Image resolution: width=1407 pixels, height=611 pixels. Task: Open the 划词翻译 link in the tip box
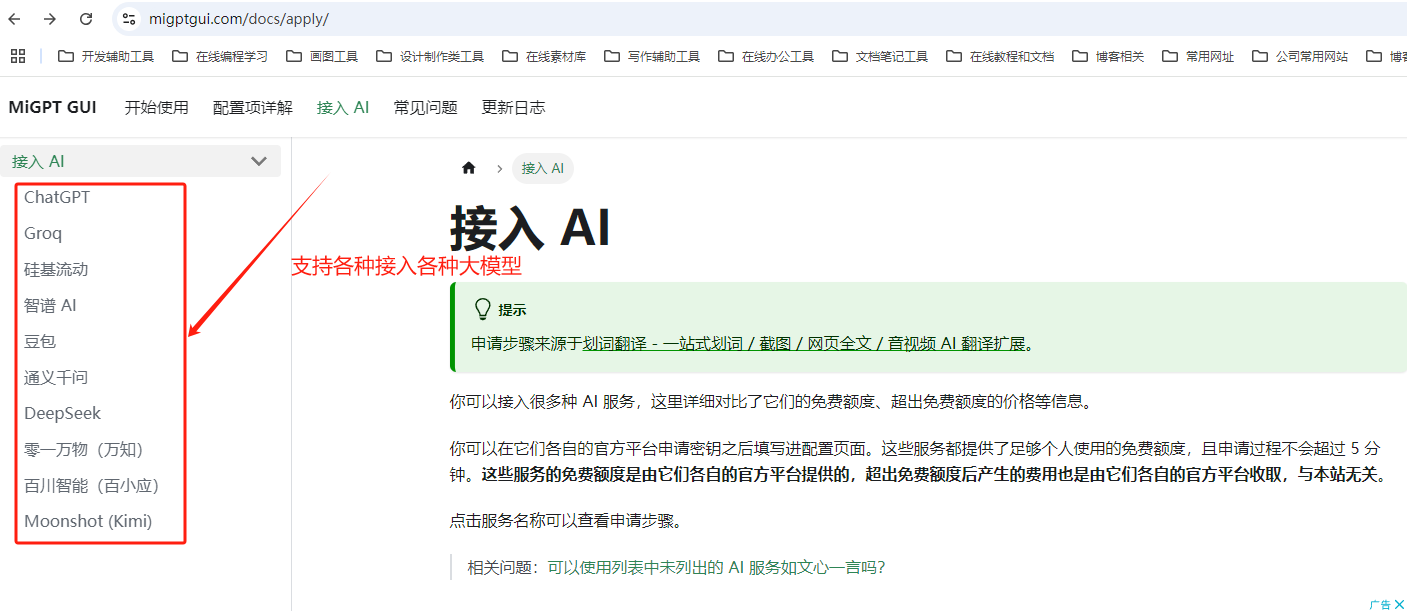[804, 343]
